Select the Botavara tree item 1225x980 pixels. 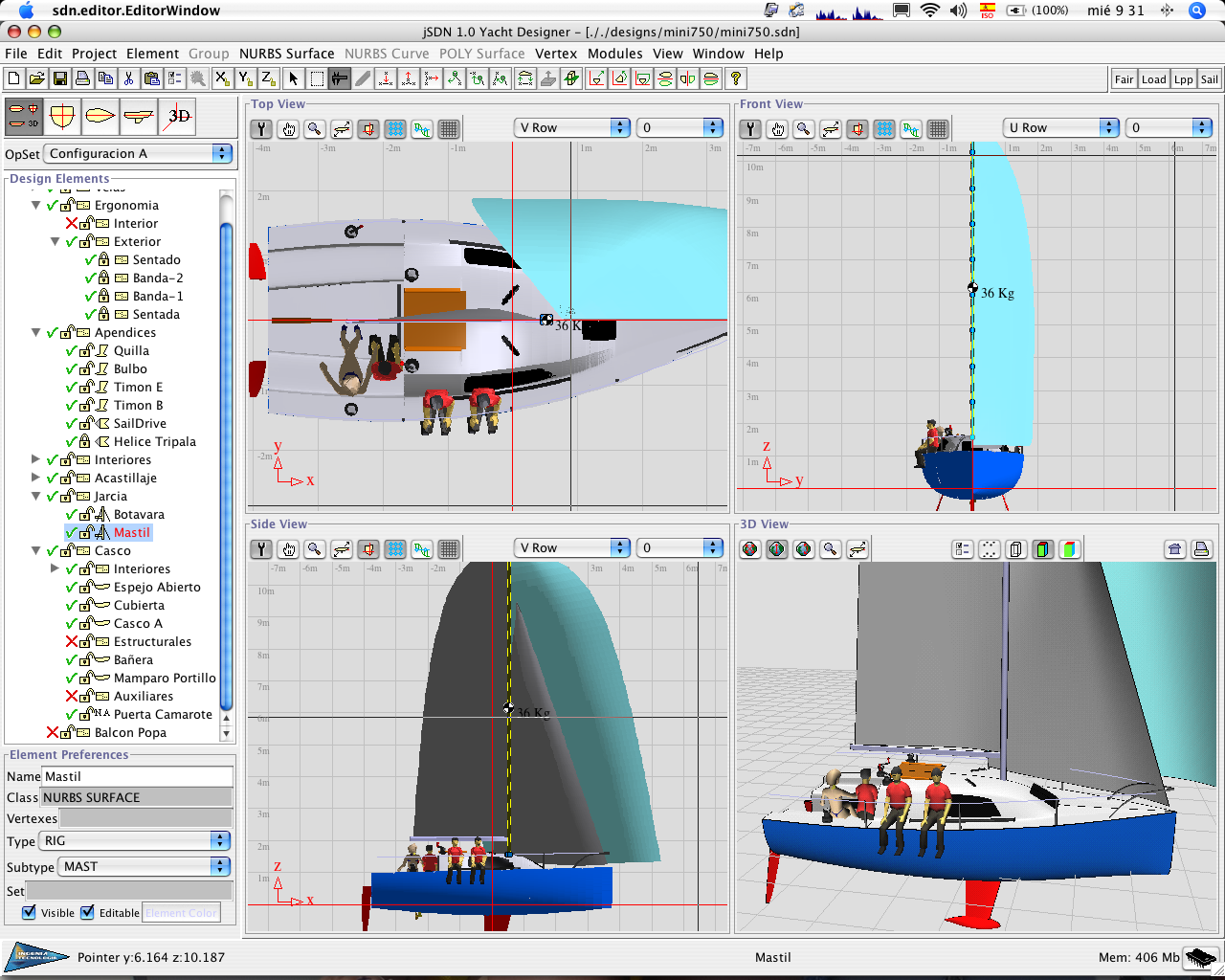point(139,514)
